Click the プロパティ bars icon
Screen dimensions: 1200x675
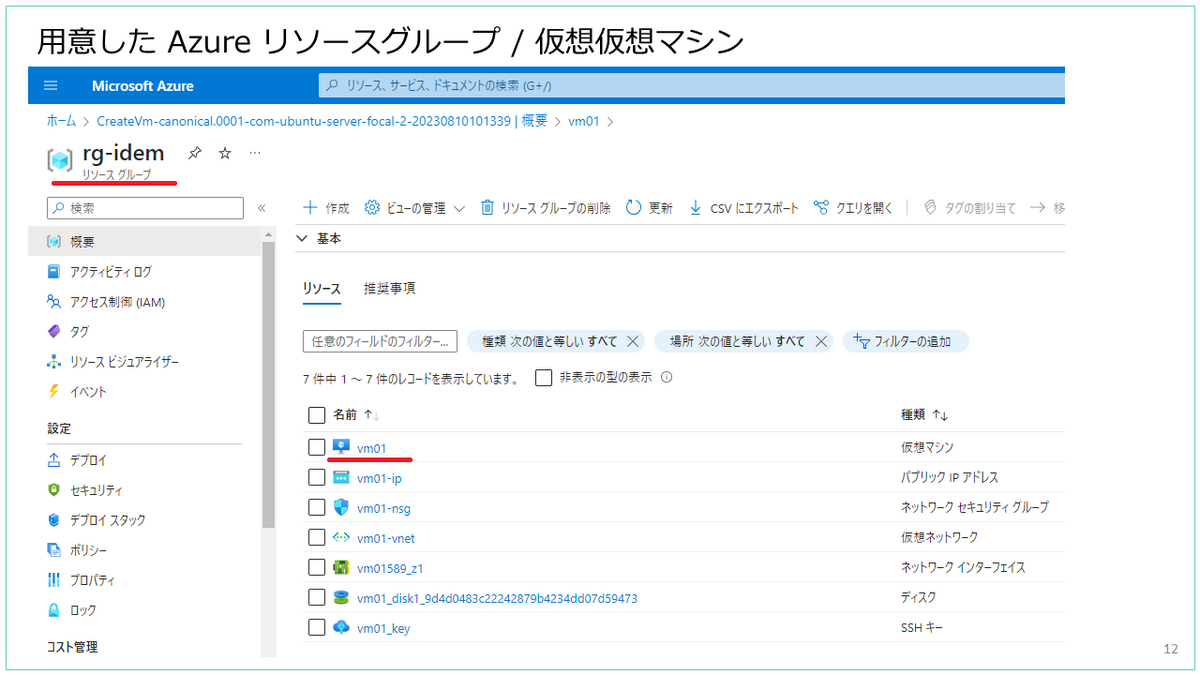click(x=54, y=580)
